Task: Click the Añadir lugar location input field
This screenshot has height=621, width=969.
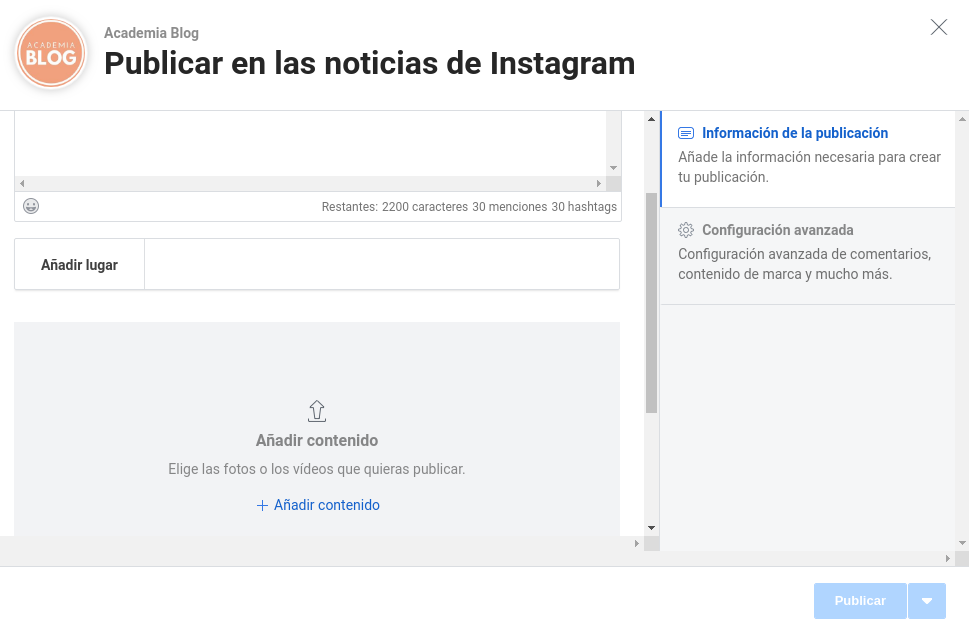Action: click(382, 264)
